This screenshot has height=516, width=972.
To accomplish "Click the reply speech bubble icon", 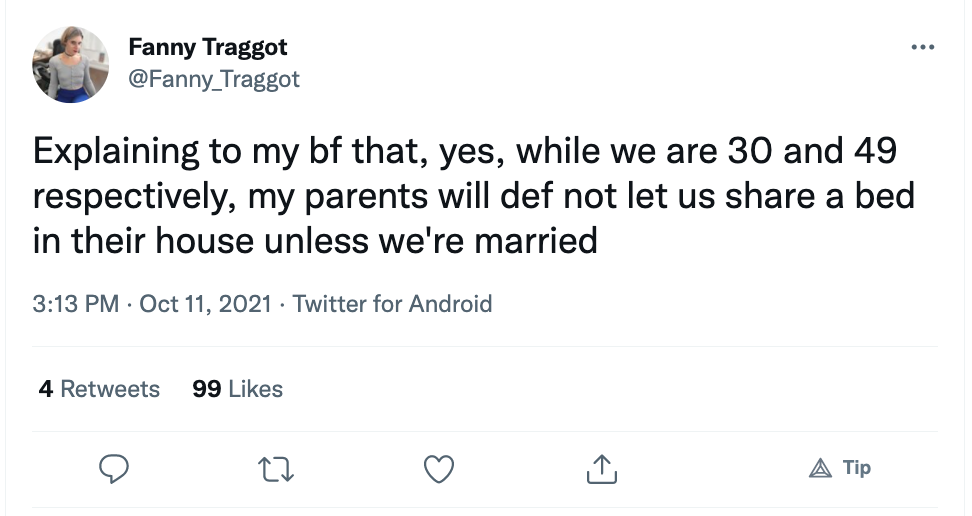I will [x=114, y=469].
